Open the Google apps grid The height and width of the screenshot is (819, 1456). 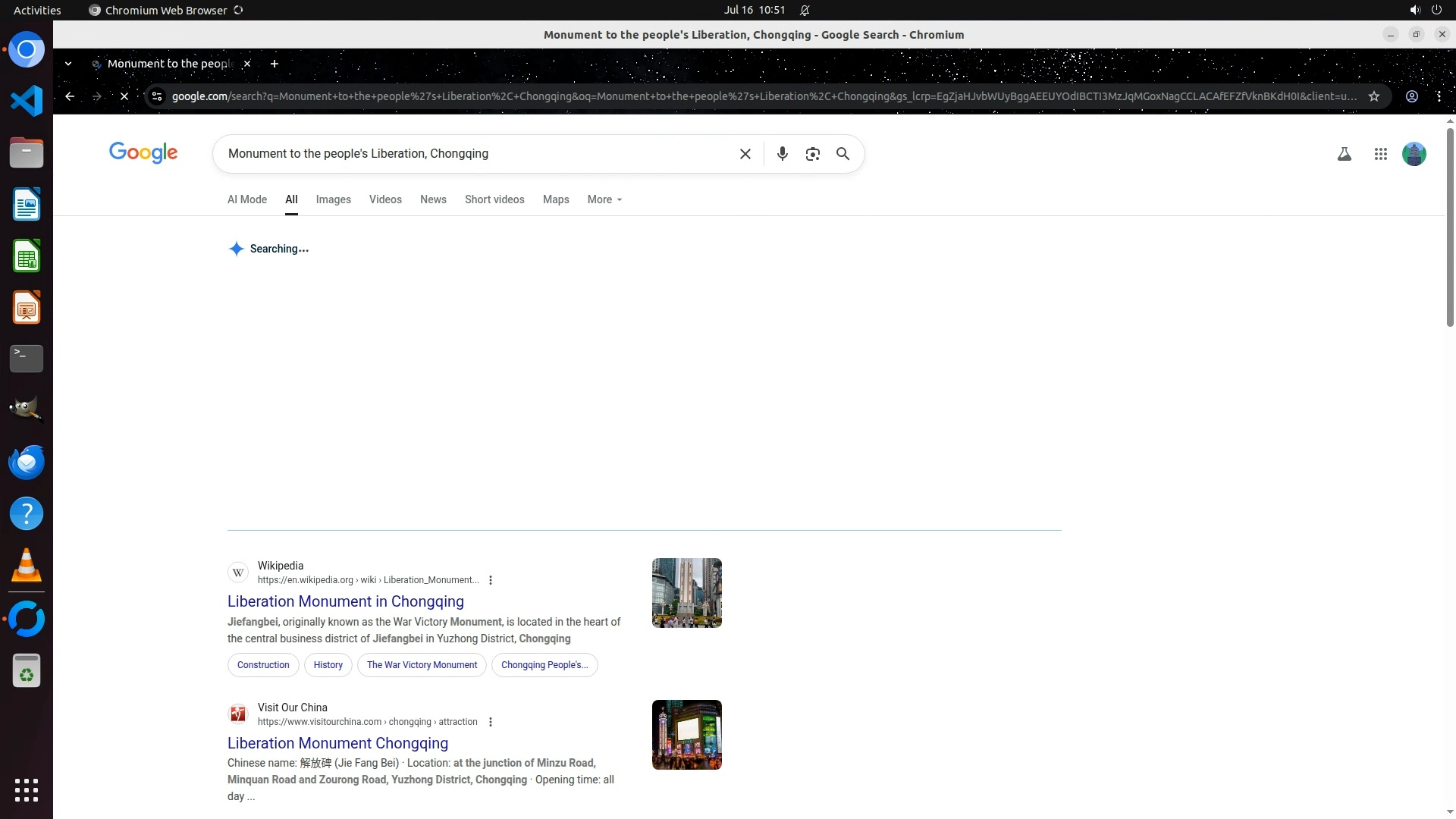point(1380,154)
